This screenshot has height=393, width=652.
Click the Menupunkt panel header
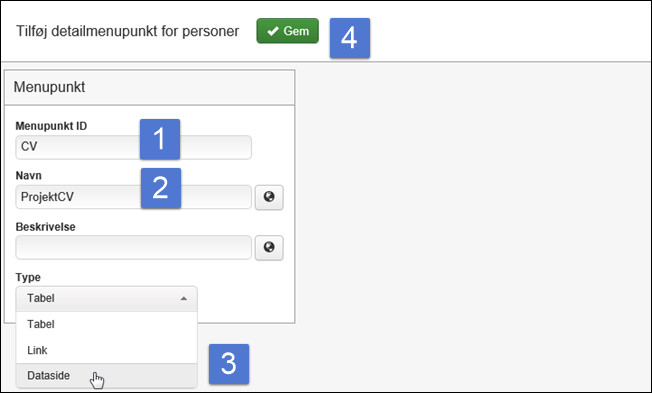click(149, 87)
